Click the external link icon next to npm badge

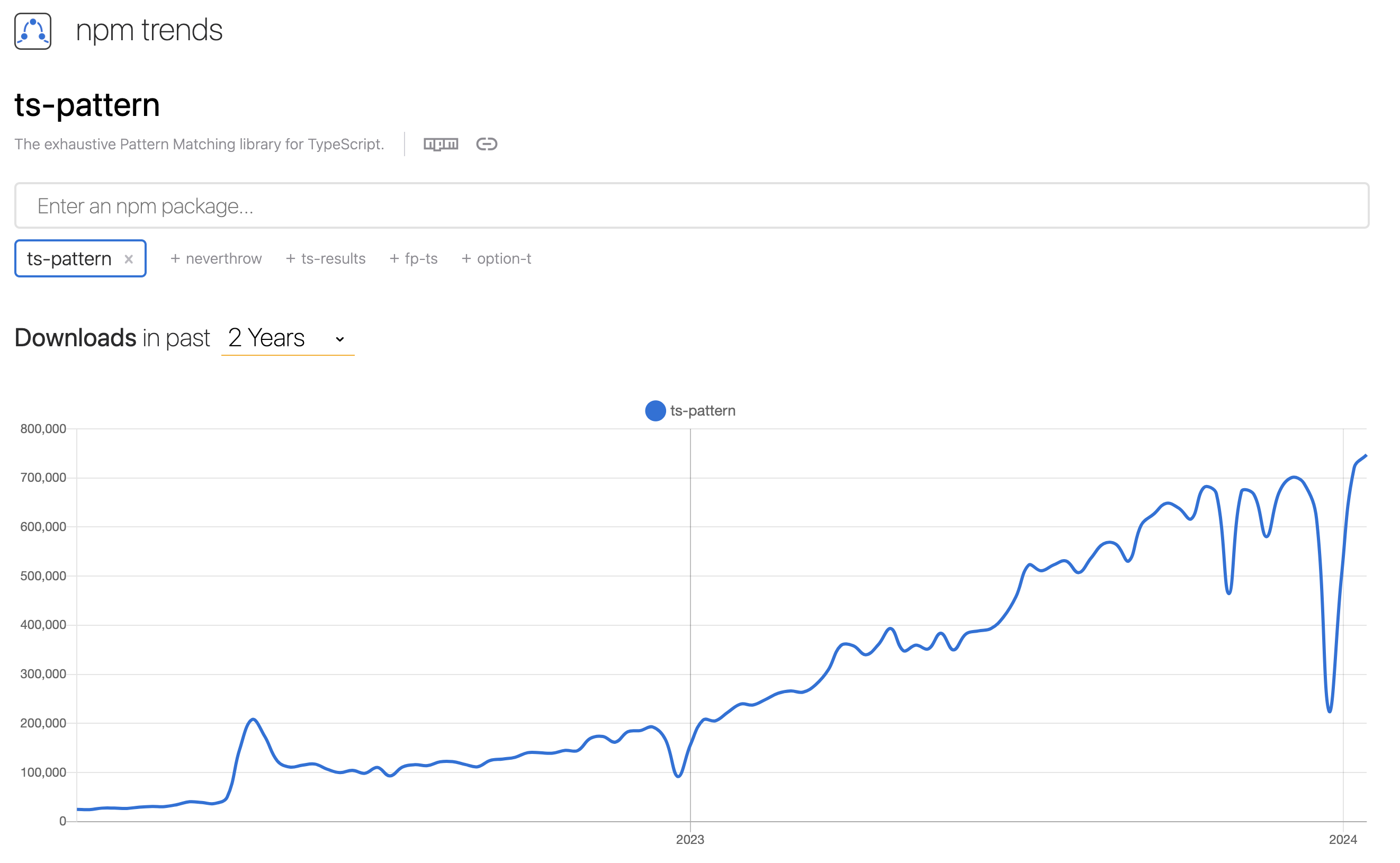486,144
